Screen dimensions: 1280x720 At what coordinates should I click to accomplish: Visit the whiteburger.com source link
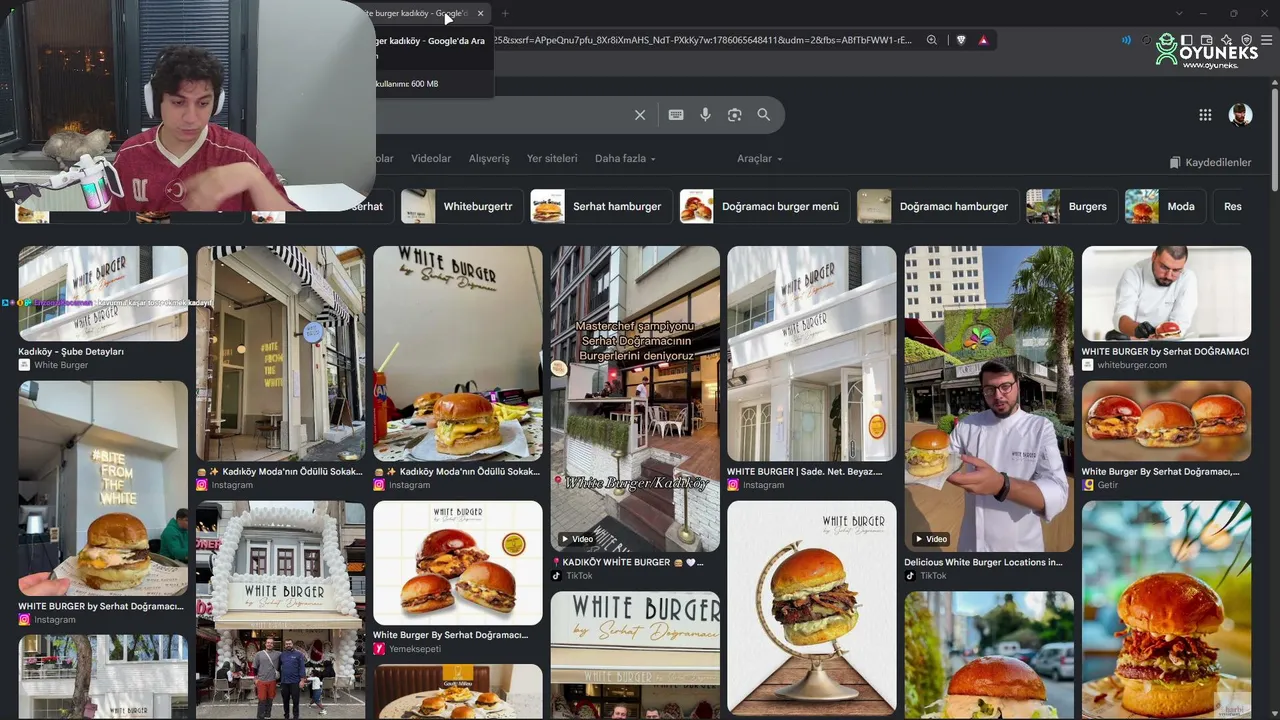click(1132, 365)
